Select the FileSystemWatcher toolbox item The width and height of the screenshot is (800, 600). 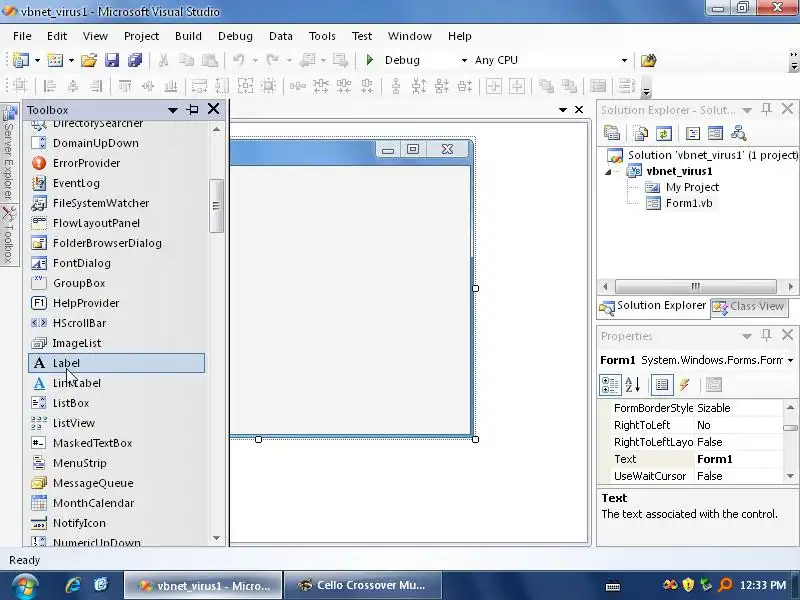point(116,203)
